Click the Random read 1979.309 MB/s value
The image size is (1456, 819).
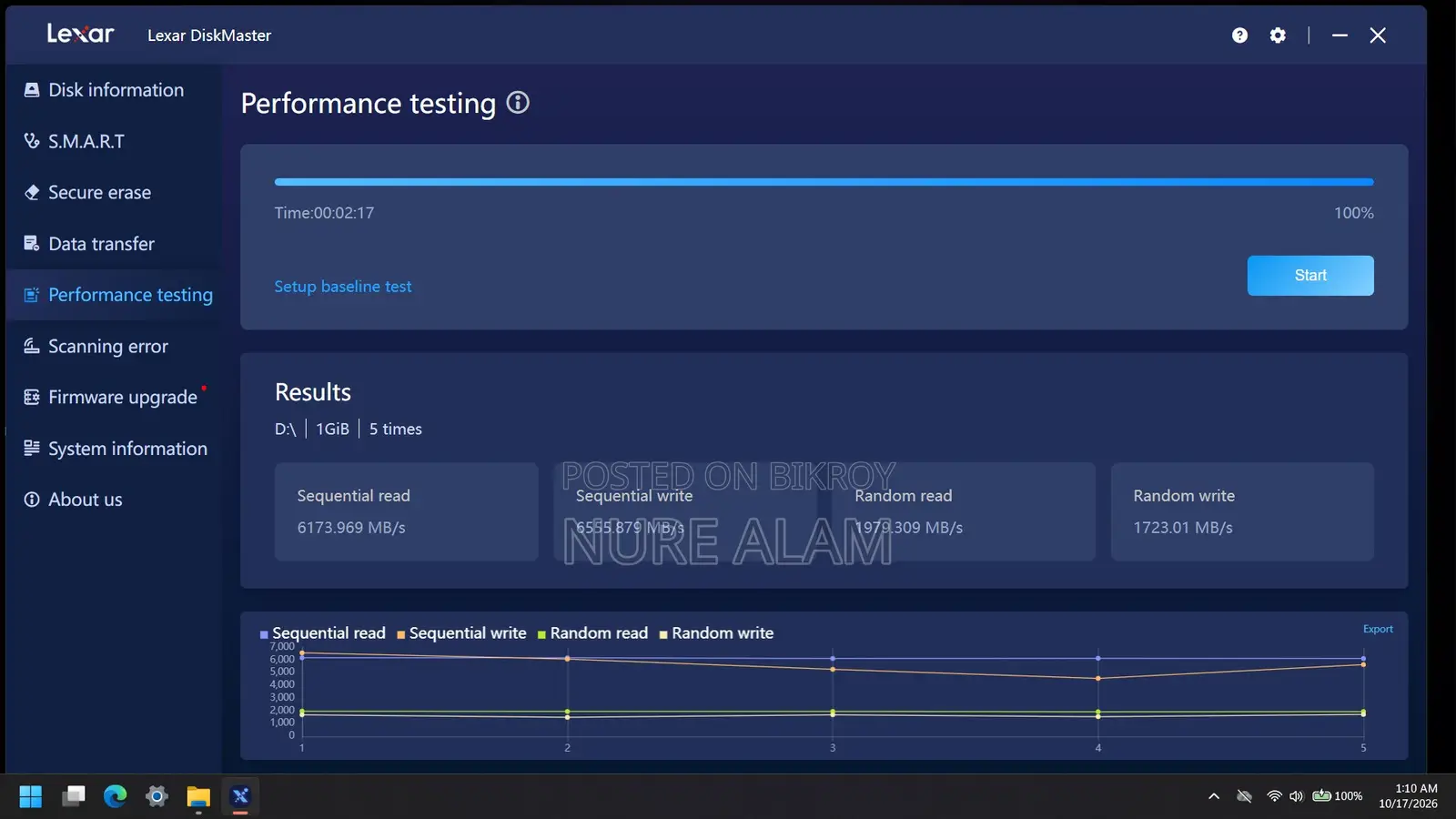(x=908, y=528)
